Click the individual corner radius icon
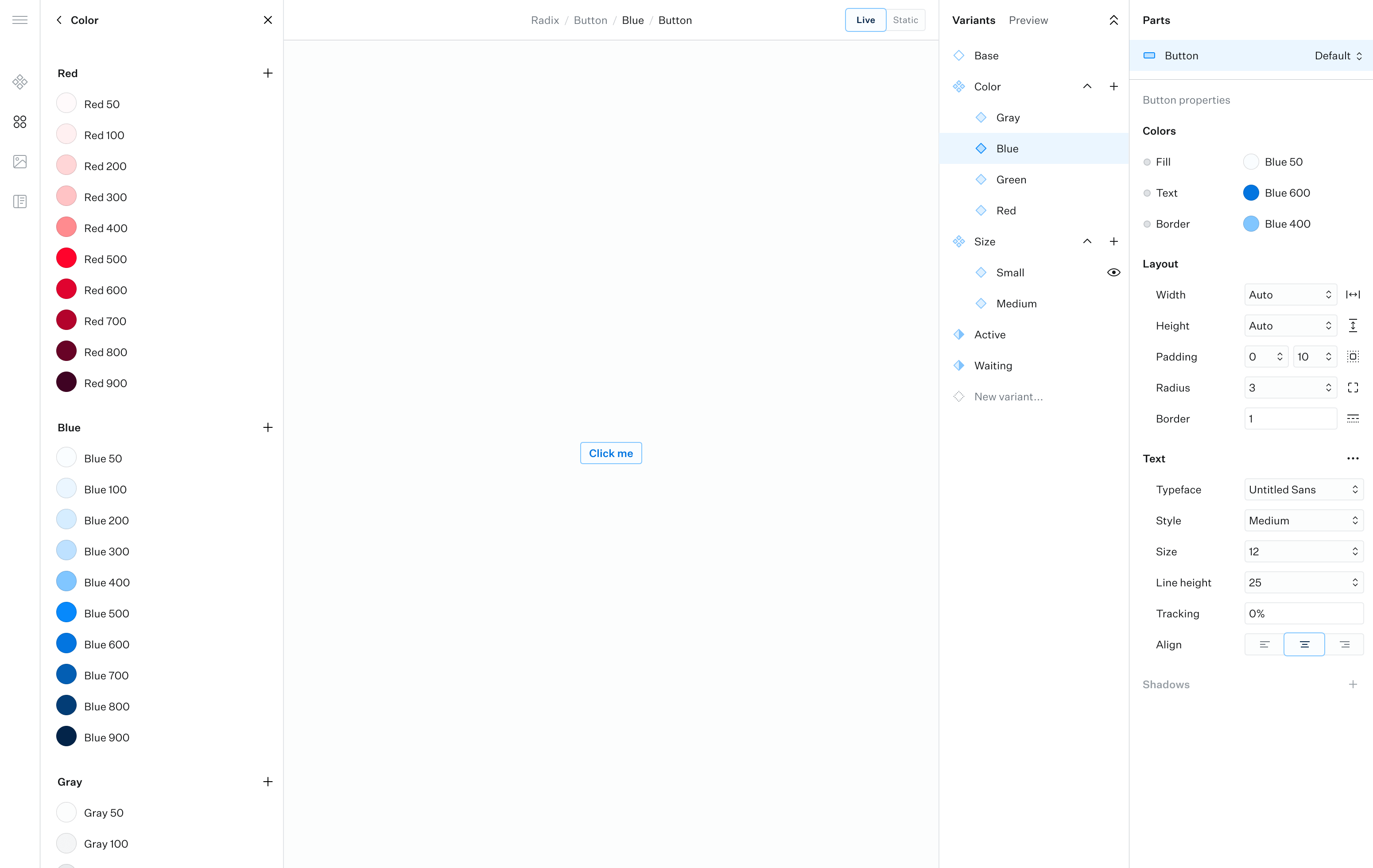Image resolution: width=1373 pixels, height=868 pixels. tap(1353, 388)
